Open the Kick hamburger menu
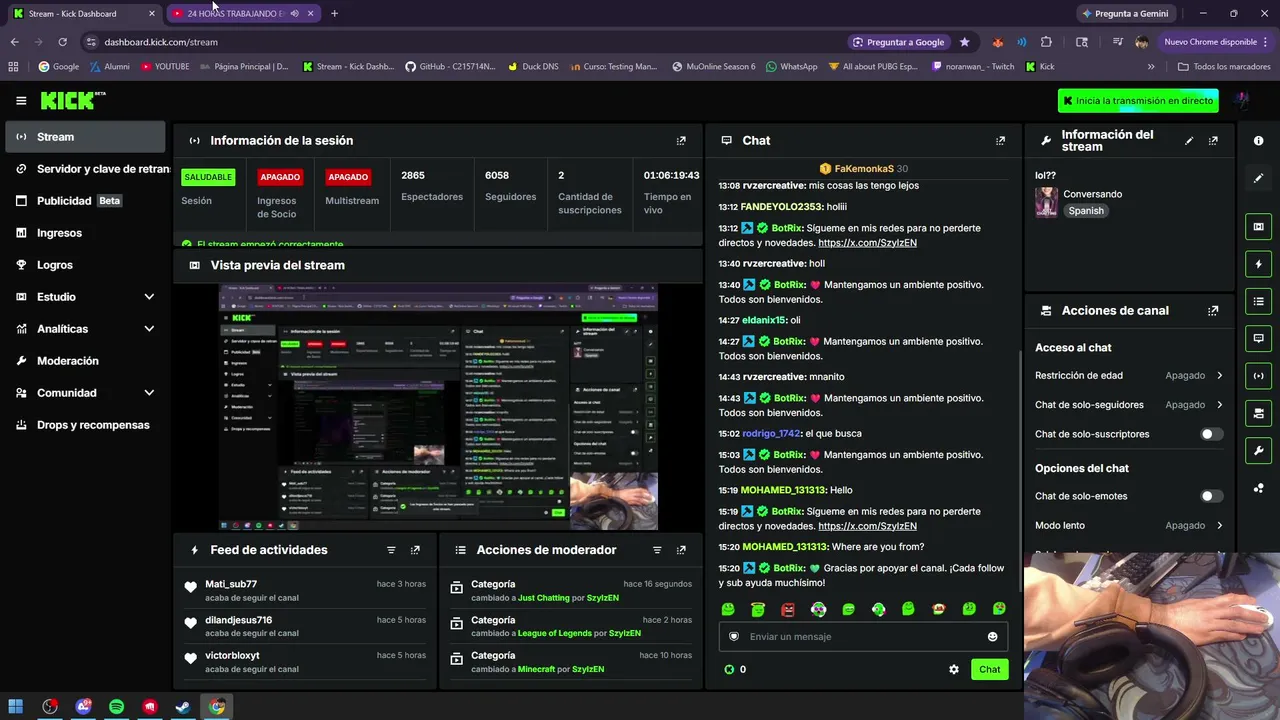The height and width of the screenshot is (720, 1280). (21, 100)
